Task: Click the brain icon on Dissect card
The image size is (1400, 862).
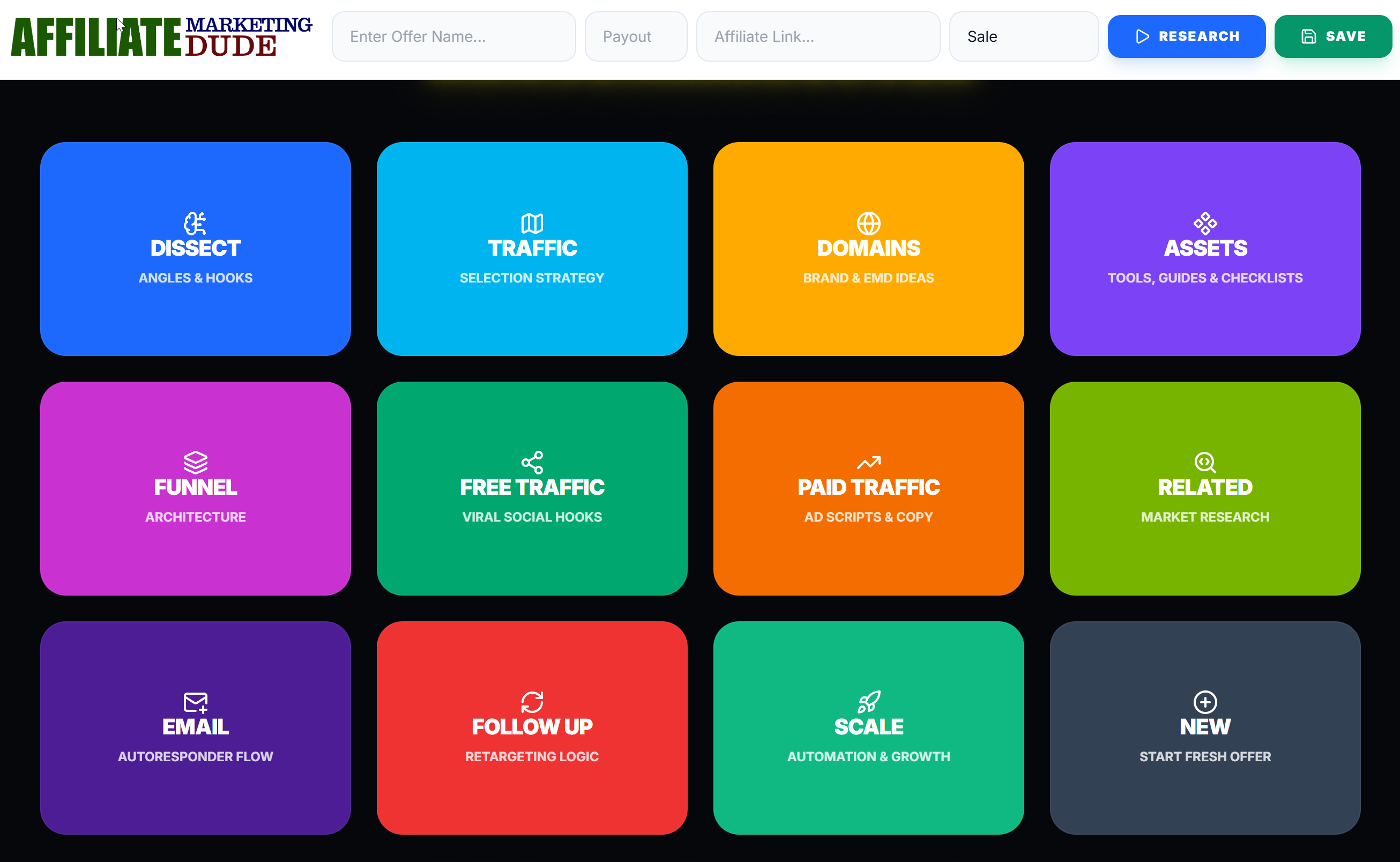Action: 195,224
